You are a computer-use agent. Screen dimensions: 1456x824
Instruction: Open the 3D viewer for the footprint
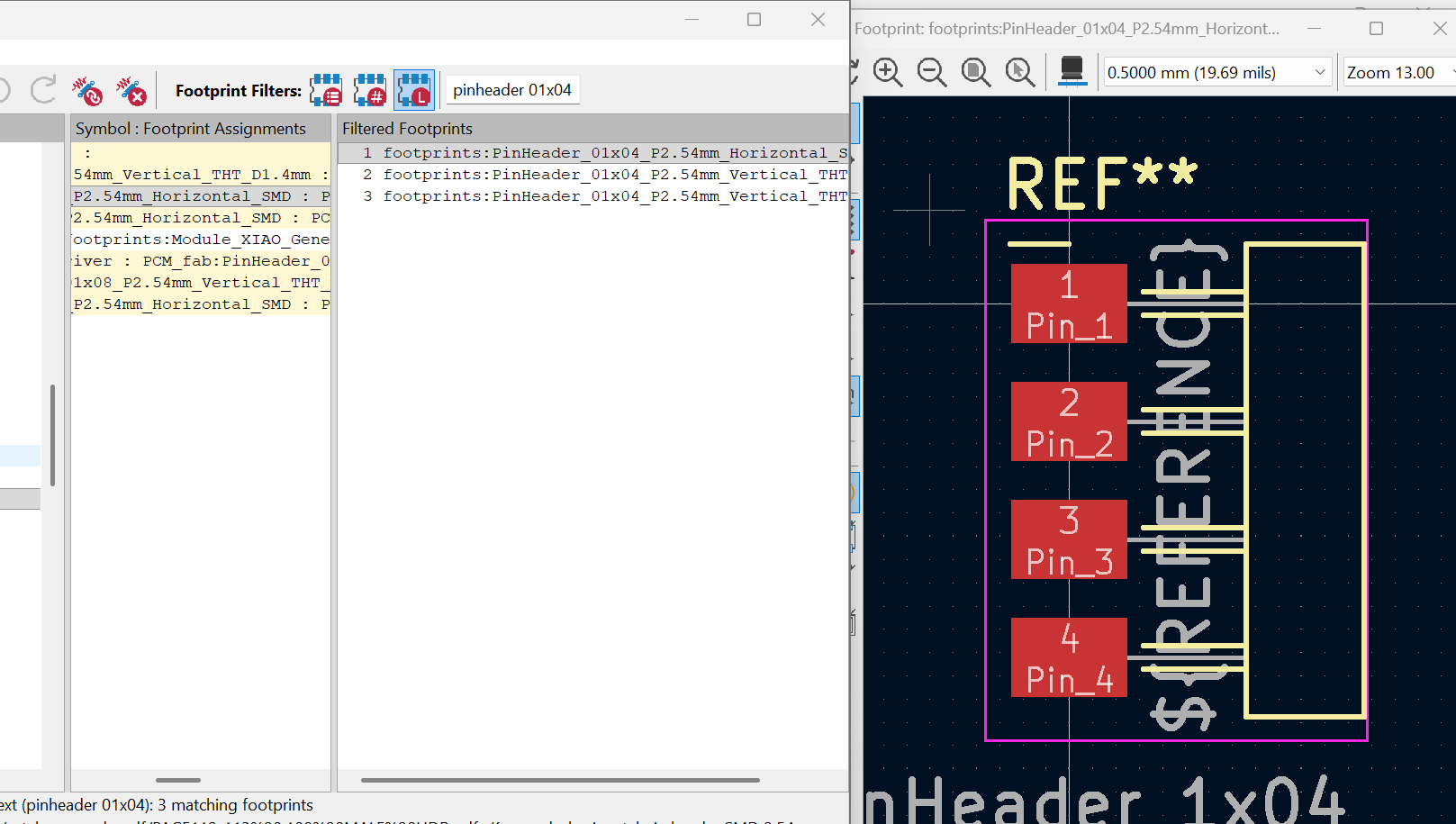[1072, 72]
